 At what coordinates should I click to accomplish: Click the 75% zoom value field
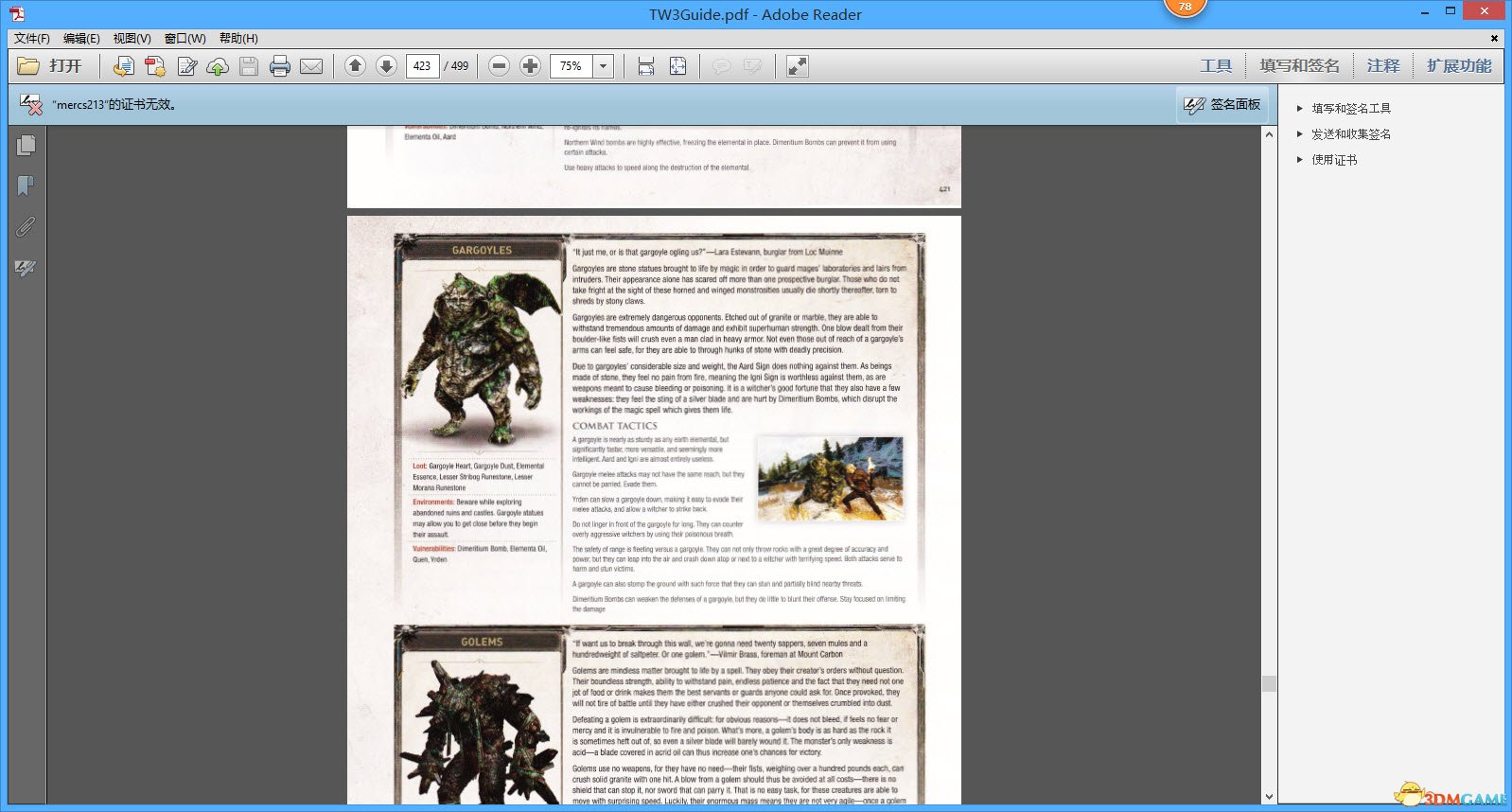571,66
